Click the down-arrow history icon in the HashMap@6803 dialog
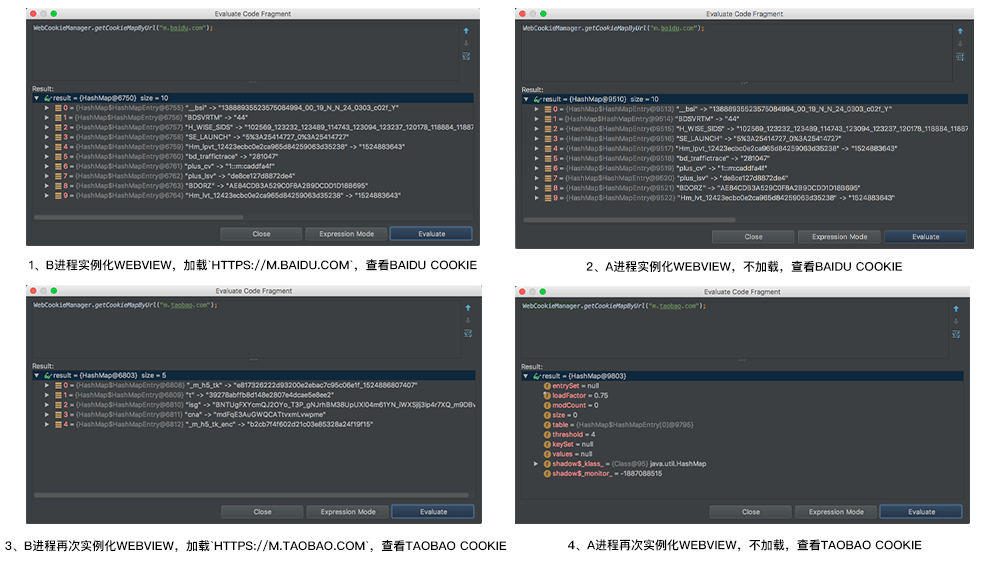Screen dimensions: 993x563 click(468, 320)
